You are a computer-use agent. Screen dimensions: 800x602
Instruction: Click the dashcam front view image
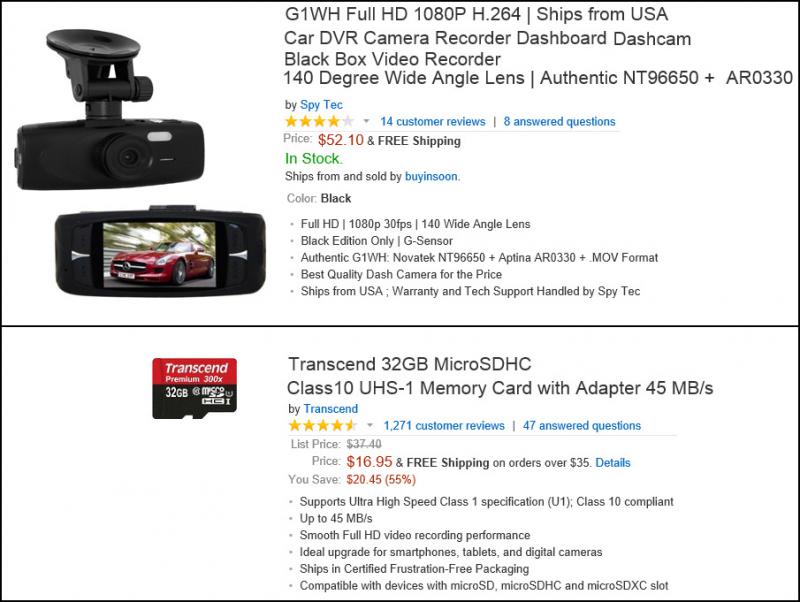click(x=110, y=110)
